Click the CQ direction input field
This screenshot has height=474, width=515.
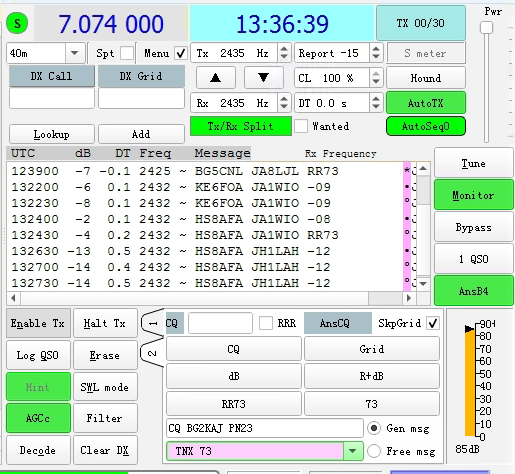click(x=220, y=323)
